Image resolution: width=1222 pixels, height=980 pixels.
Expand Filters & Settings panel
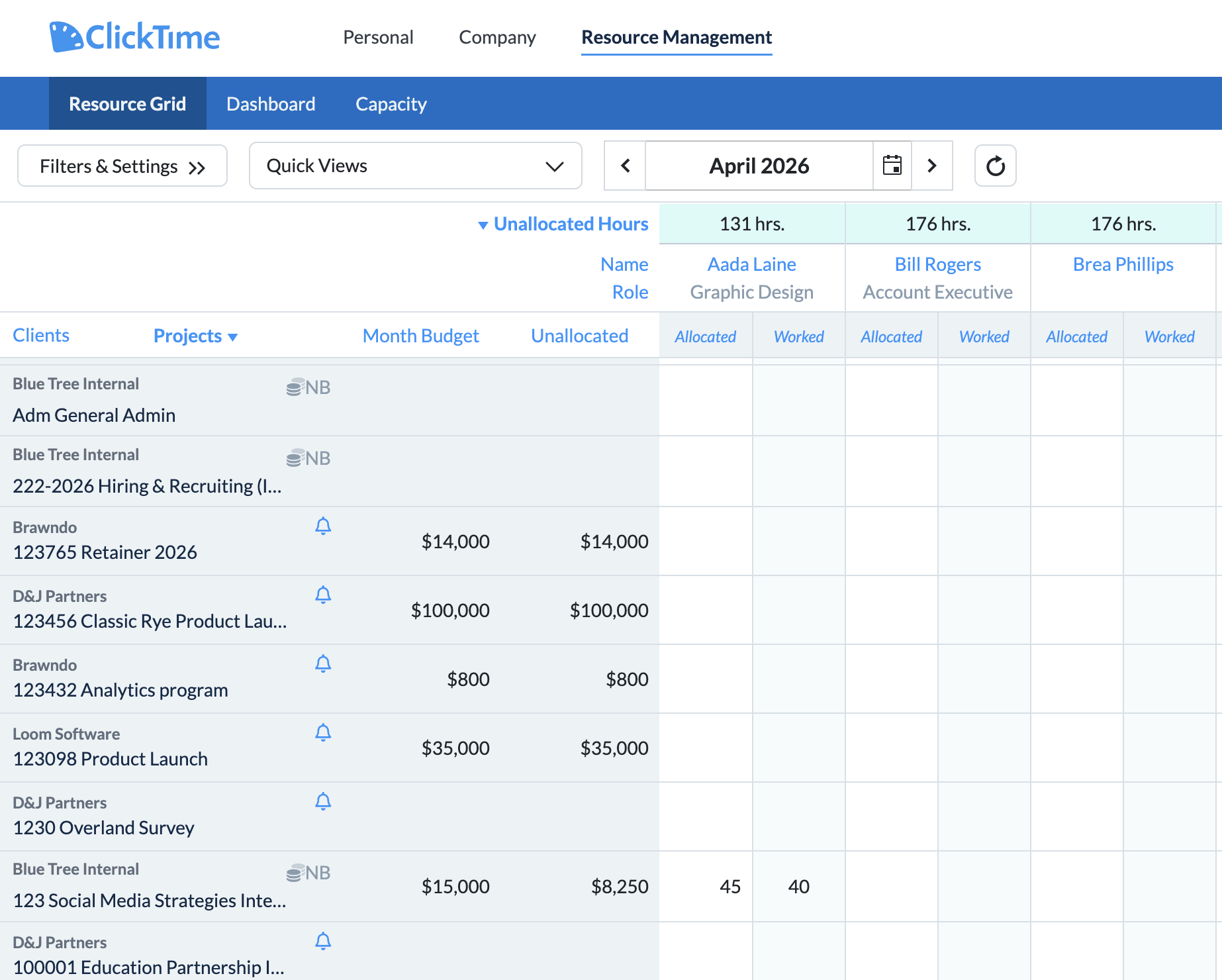click(122, 166)
